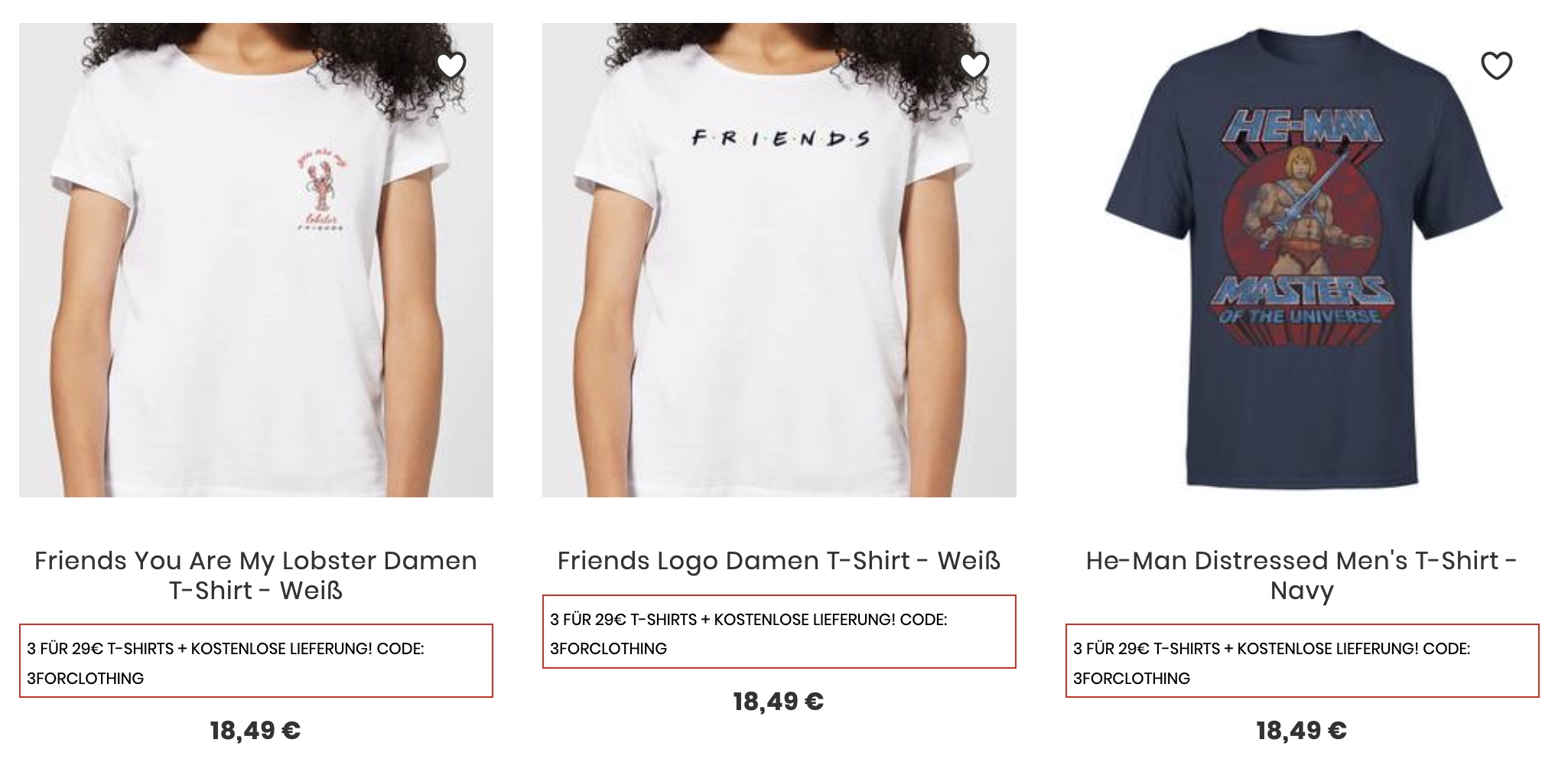Favorite the Friends Lobster T-shirt via its heart icon

[x=451, y=66]
